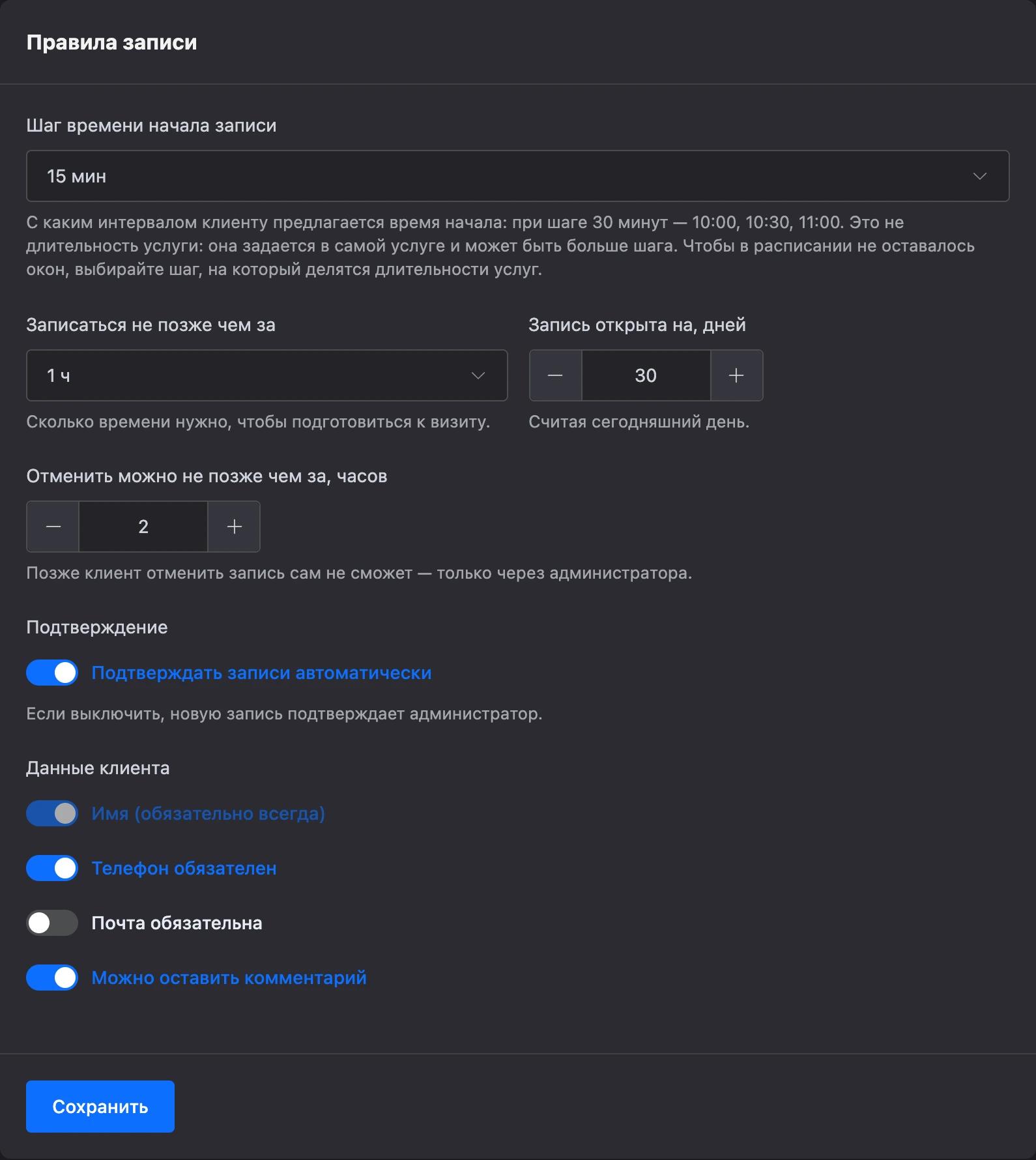The image size is (1036, 1160).
Task: Open the Записаться не позже чем за dropdown
Action: (267, 375)
